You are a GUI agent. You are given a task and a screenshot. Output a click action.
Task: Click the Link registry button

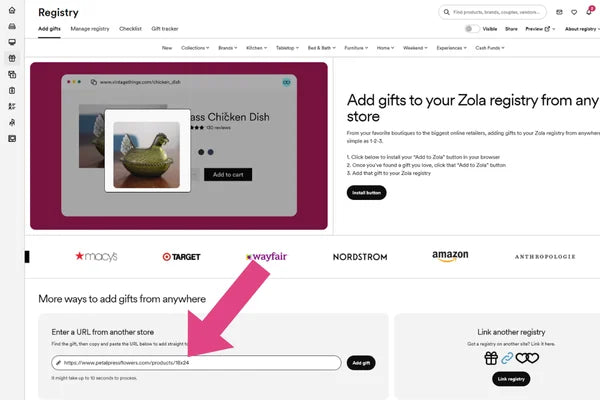click(511, 379)
